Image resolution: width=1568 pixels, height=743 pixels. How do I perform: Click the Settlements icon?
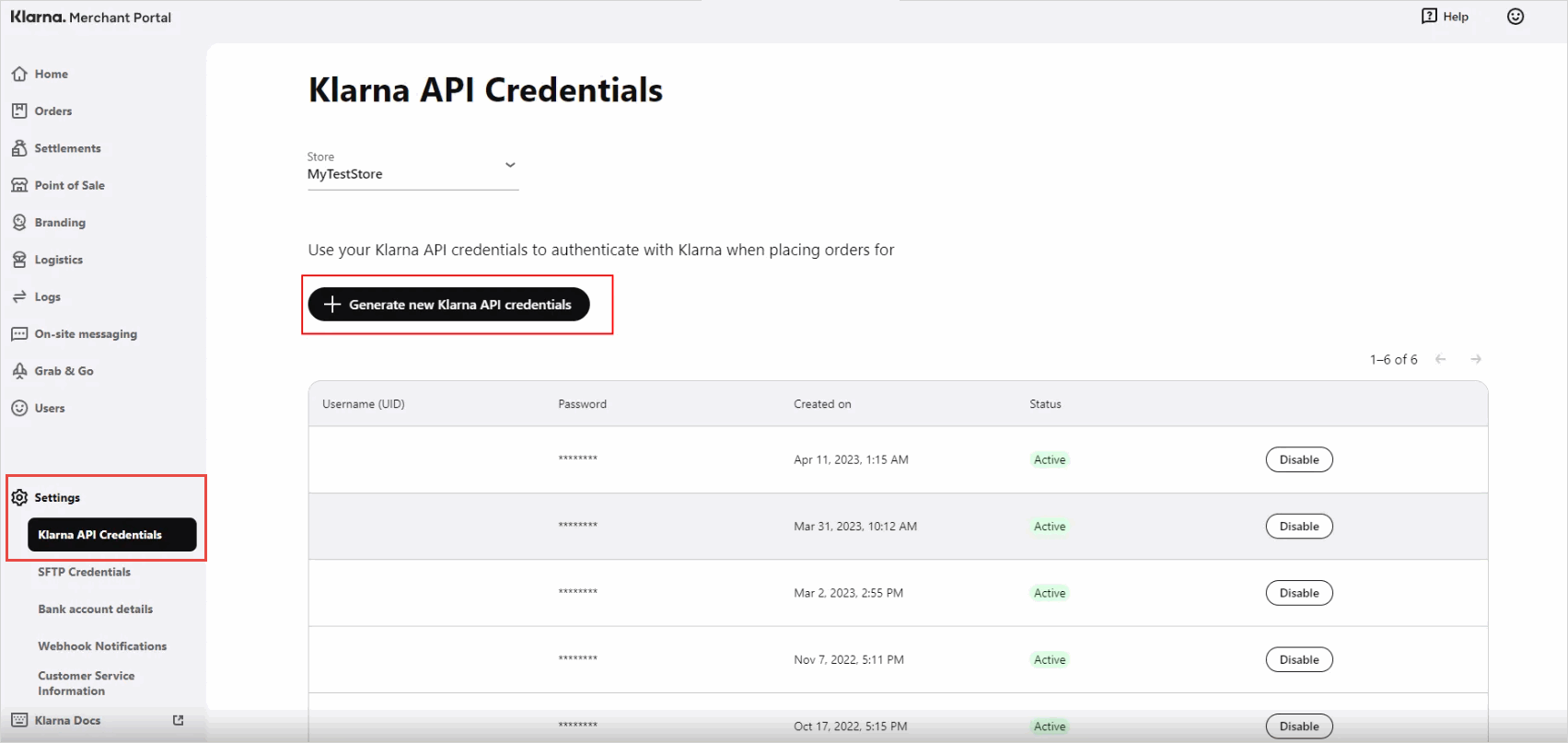[x=19, y=148]
